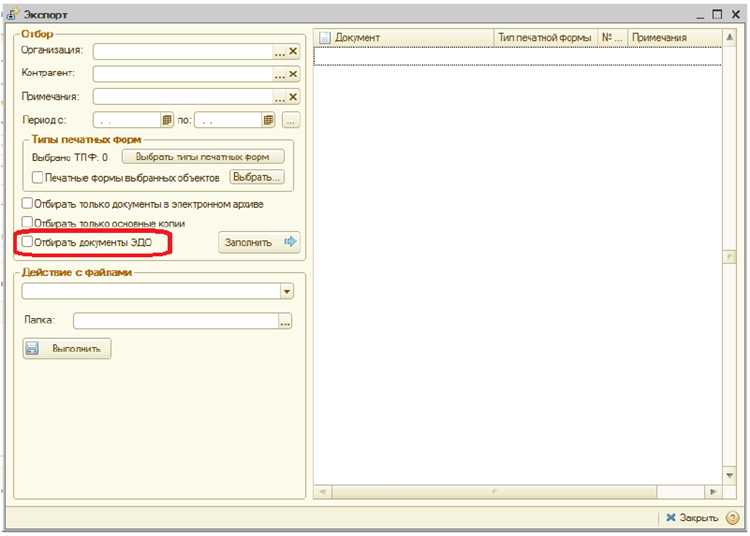Open selection dialog for Организация field
The height and width of the screenshot is (536, 750).
click(x=279, y=52)
